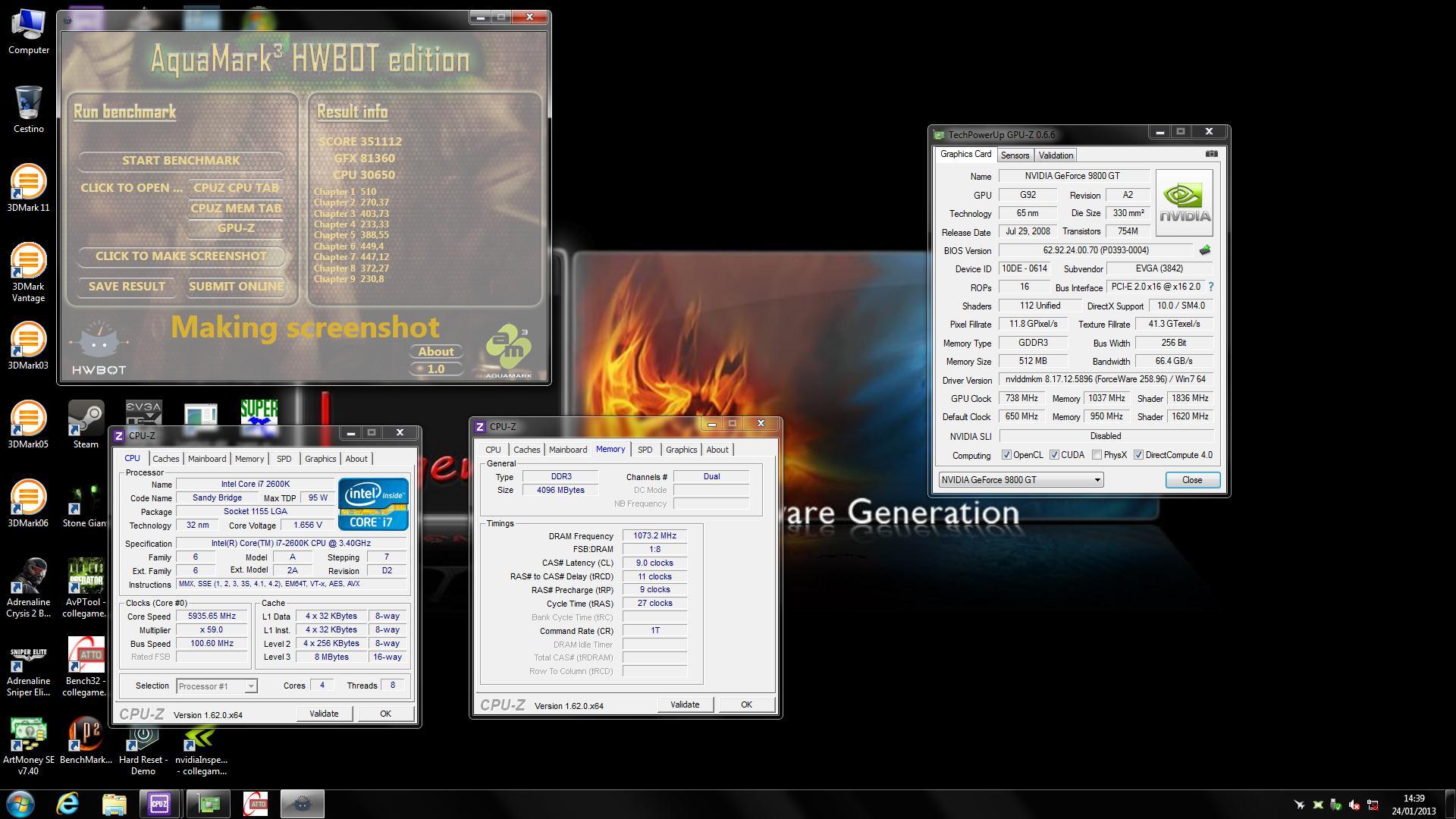Click START BENCHMARK in AquaMark
The image size is (1456, 819).
(181, 161)
